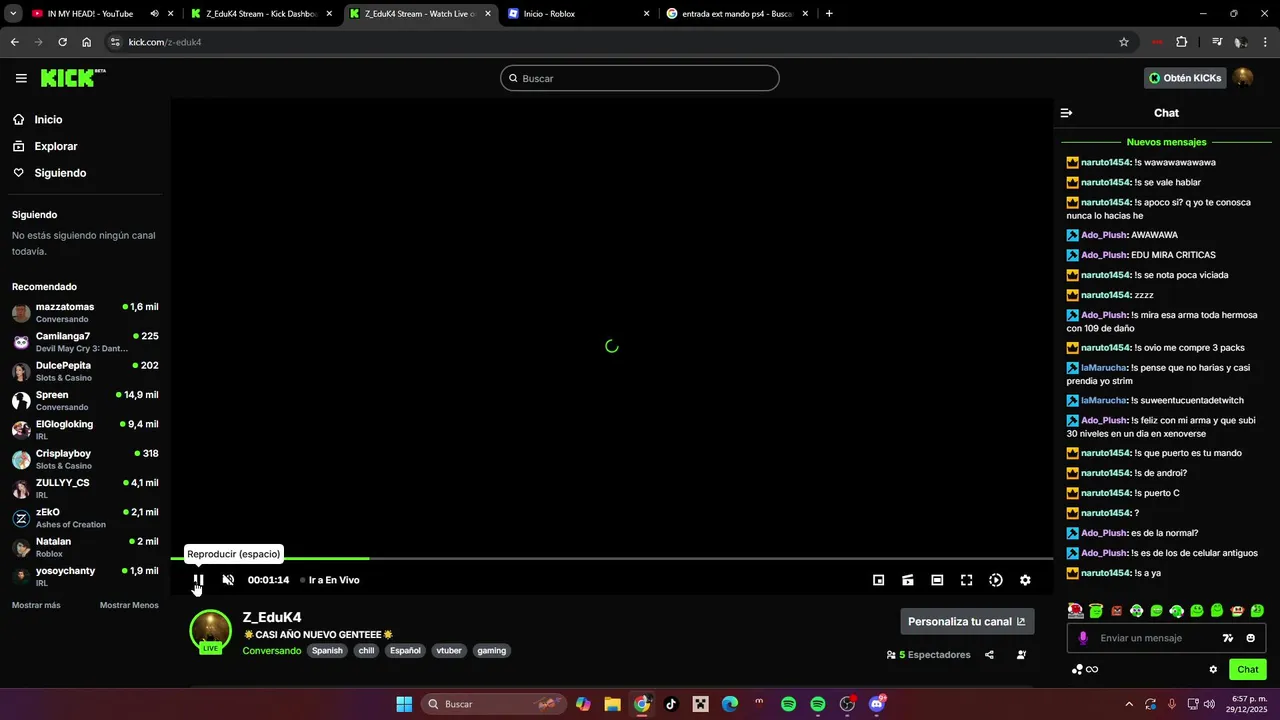Click the Conversando category link

(x=272, y=650)
